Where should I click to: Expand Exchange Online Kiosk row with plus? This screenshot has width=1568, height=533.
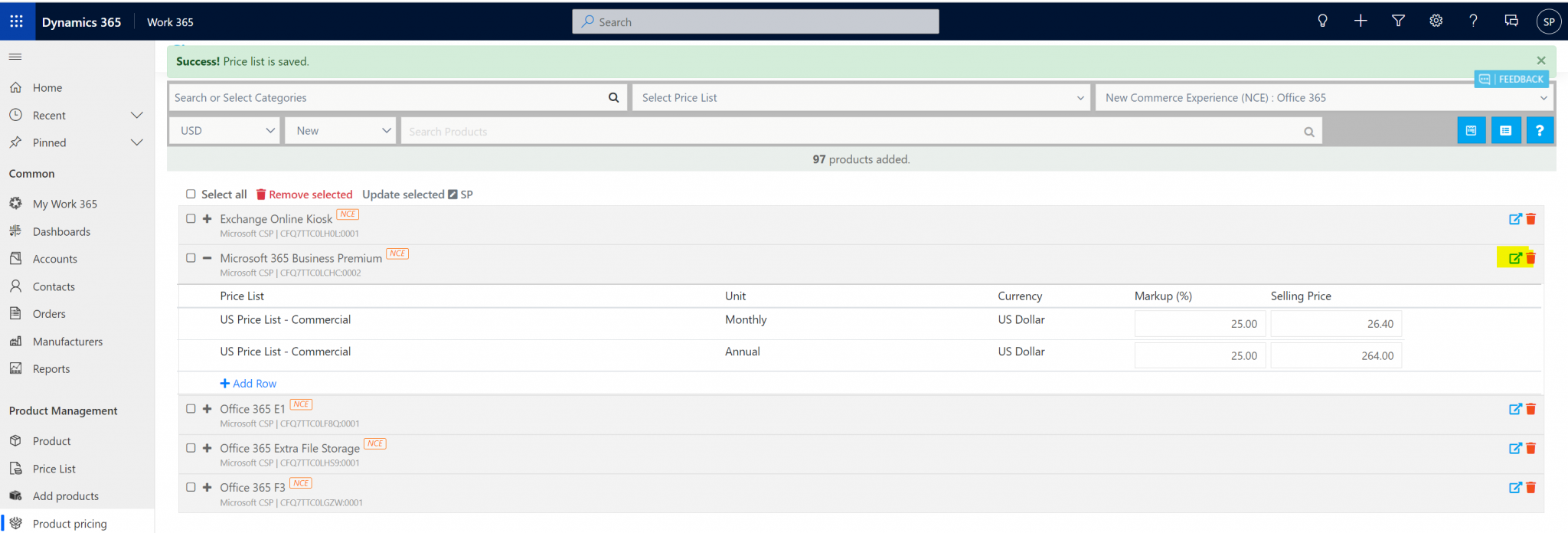pyautogui.click(x=207, y=218)
